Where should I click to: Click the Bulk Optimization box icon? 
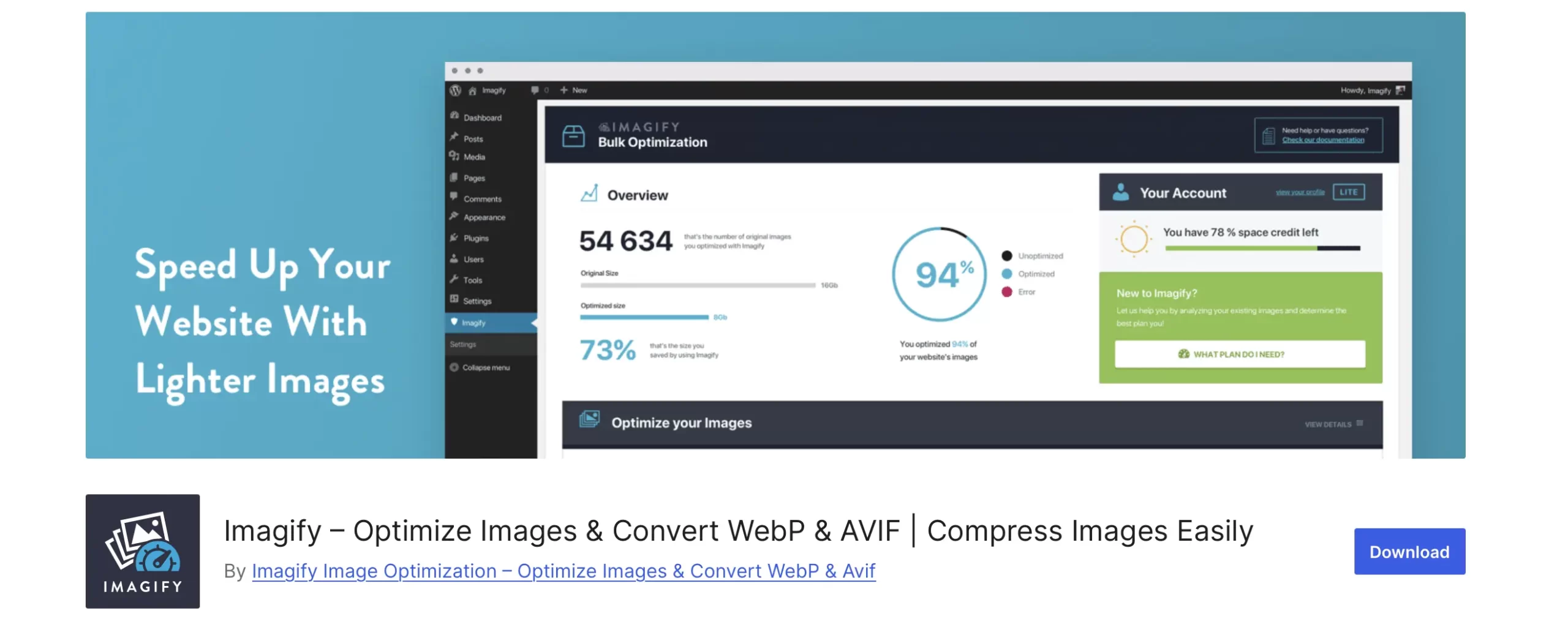pyautogui.click(x=573, y=136)
